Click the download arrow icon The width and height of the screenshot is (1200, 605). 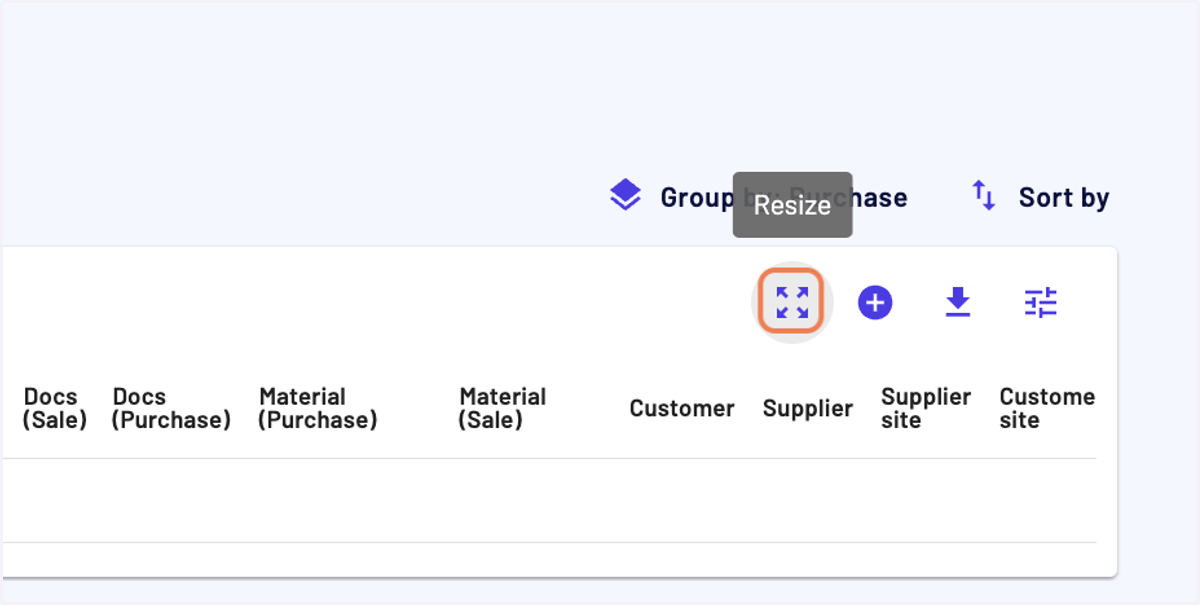click(x=958, y=302)
